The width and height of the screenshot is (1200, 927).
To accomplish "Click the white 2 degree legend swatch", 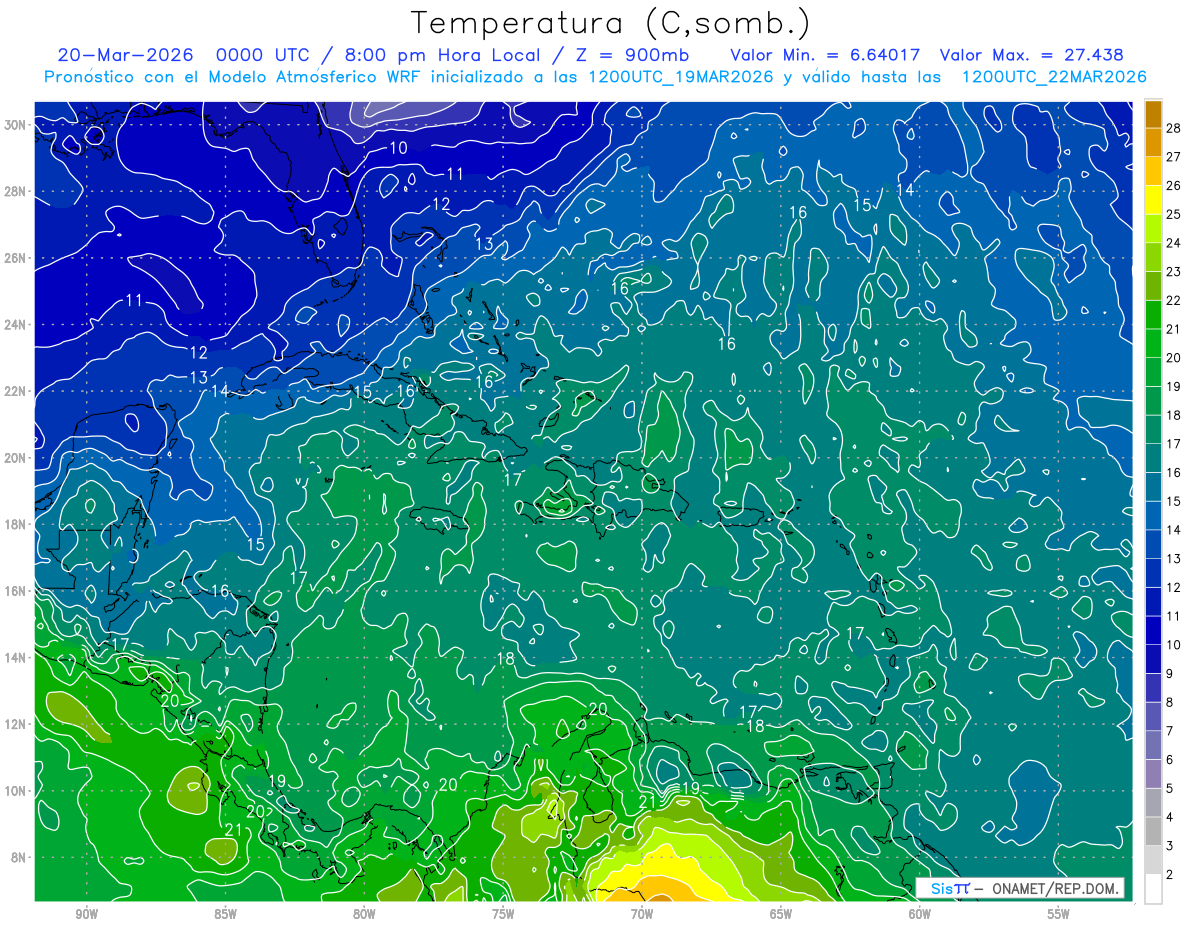I will click(1153, 889).
